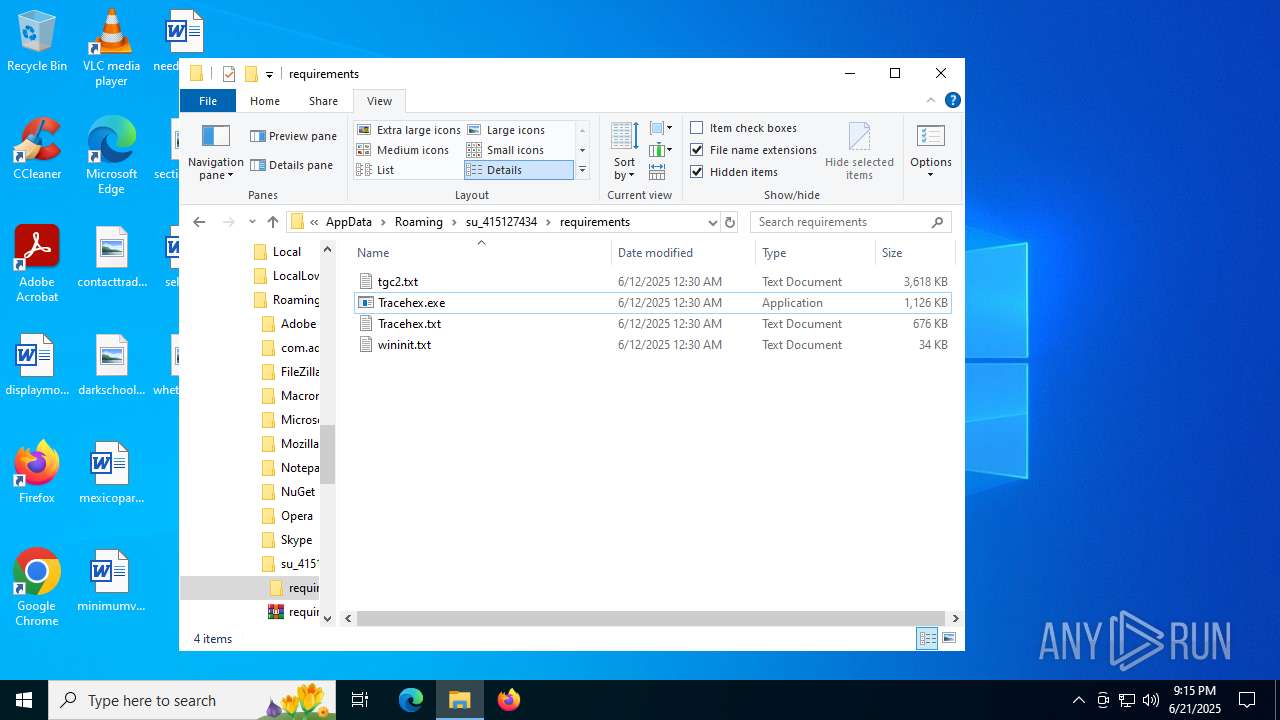Open the recent locations dropdown
The height and width of the screenshot is (720, 1280).
coord(252,222)
